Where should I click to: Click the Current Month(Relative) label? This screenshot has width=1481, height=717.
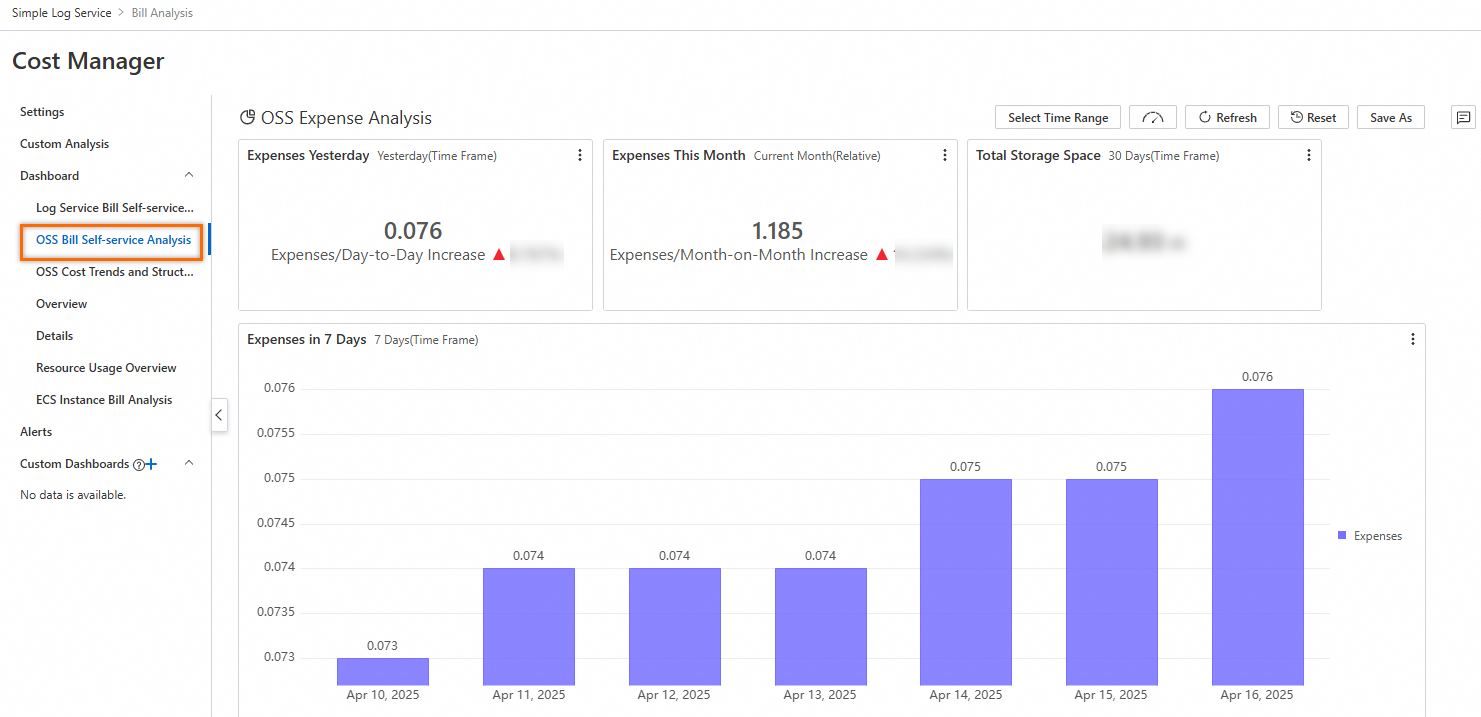[817, 156]
